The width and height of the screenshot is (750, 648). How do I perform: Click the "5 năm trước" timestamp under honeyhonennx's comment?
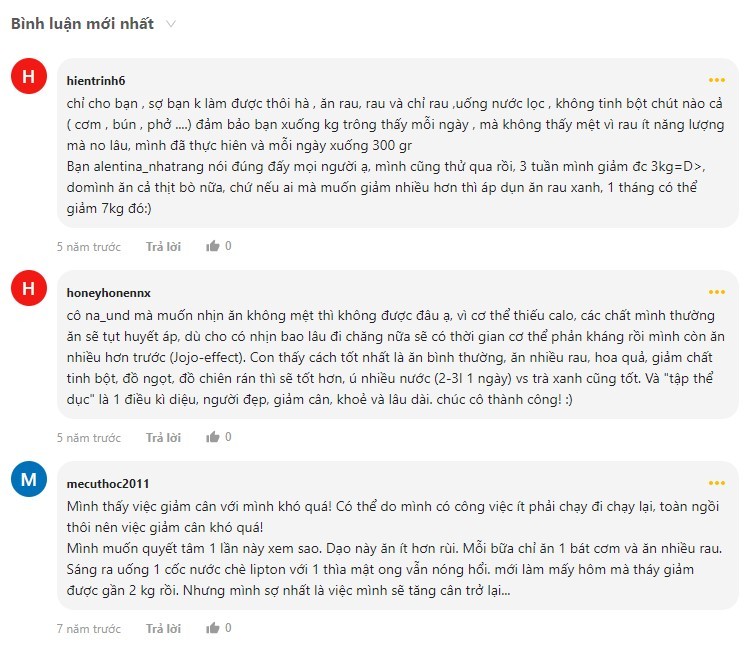point(88,438)
